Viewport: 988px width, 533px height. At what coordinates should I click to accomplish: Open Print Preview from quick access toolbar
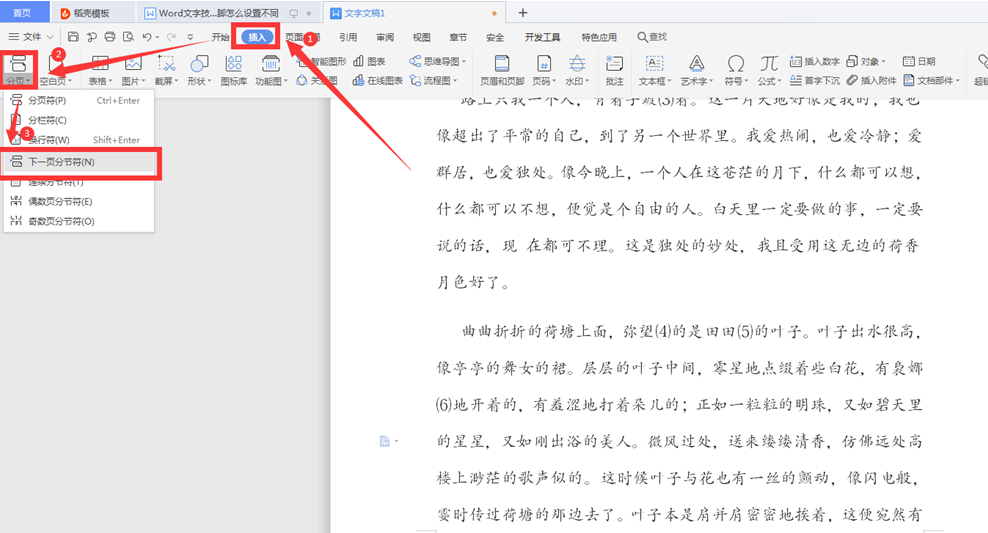point(129,37)
